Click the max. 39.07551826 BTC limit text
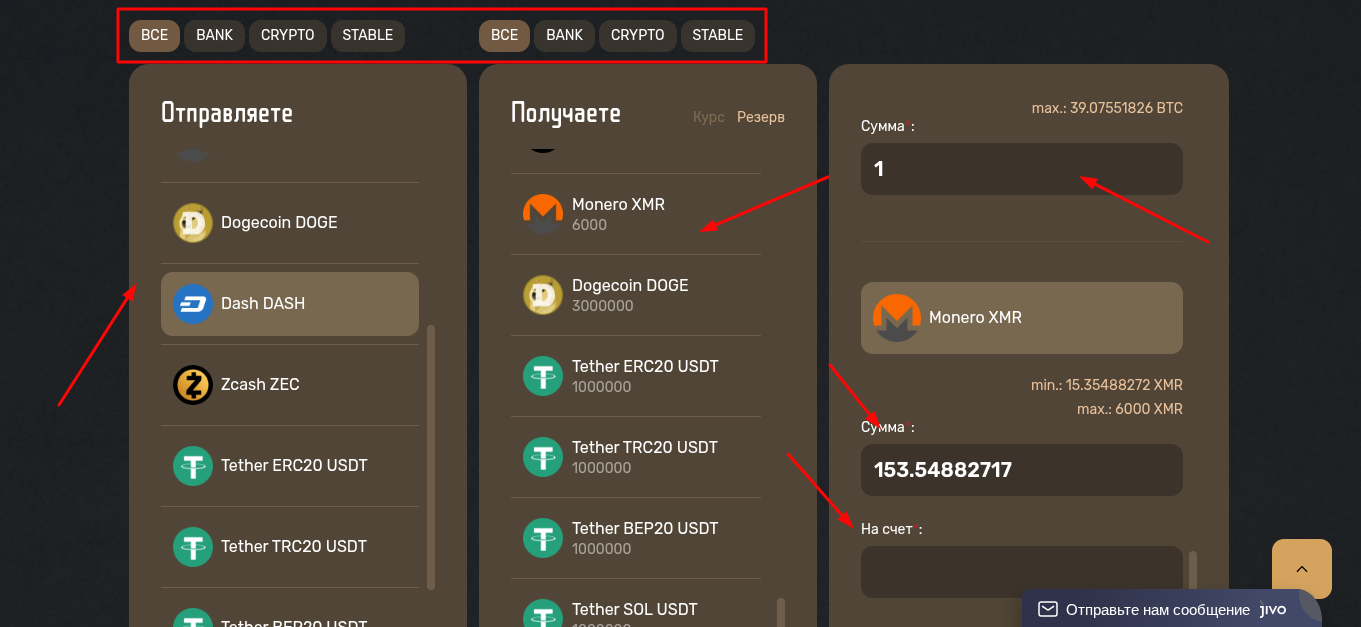This screenshot has height=627, width=1361. pos(1107,108)
